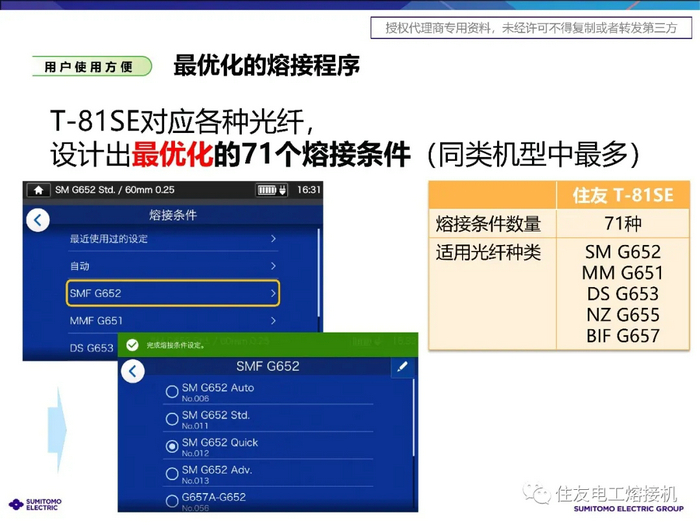Click the pencil edit icon
700x525 pixels.
coord(402,367)
